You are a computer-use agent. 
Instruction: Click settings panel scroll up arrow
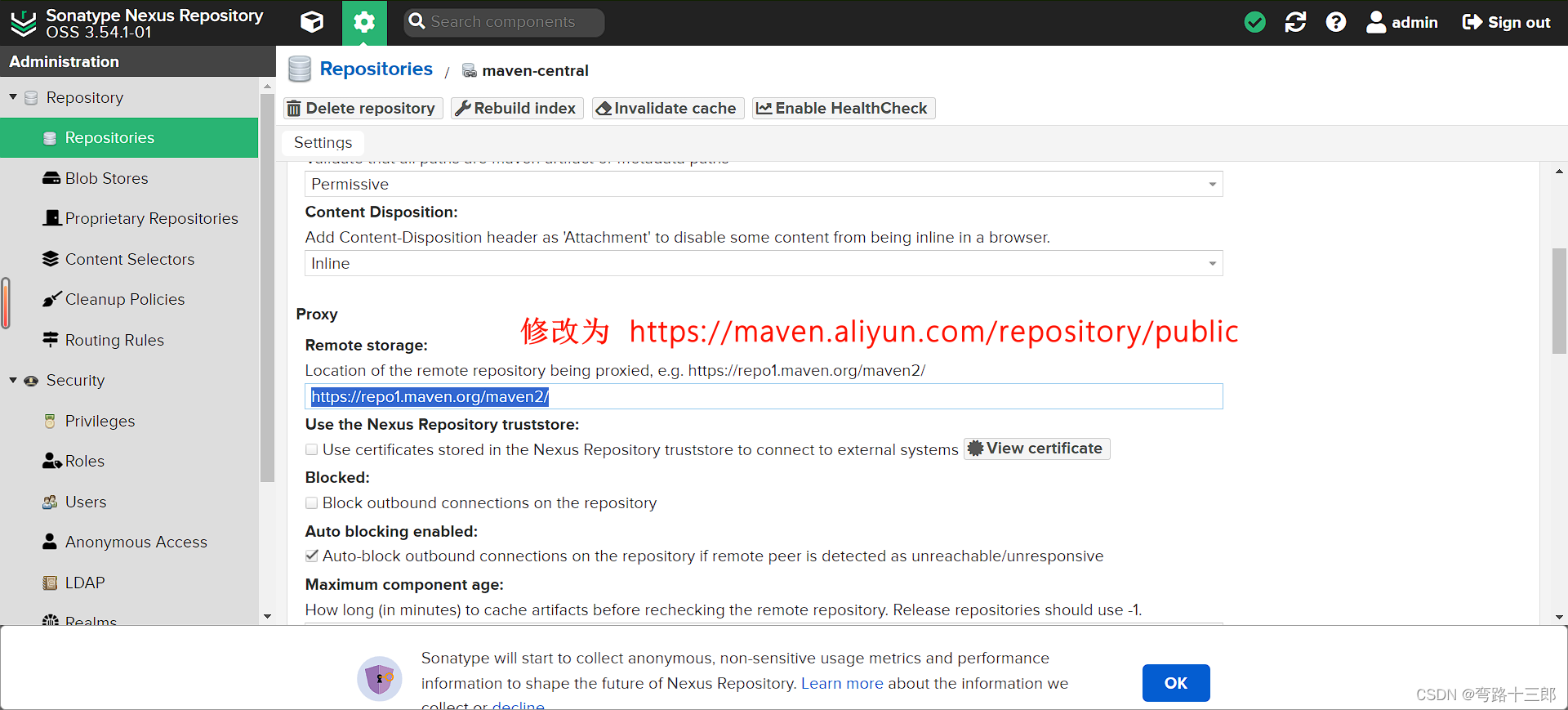1560,172
